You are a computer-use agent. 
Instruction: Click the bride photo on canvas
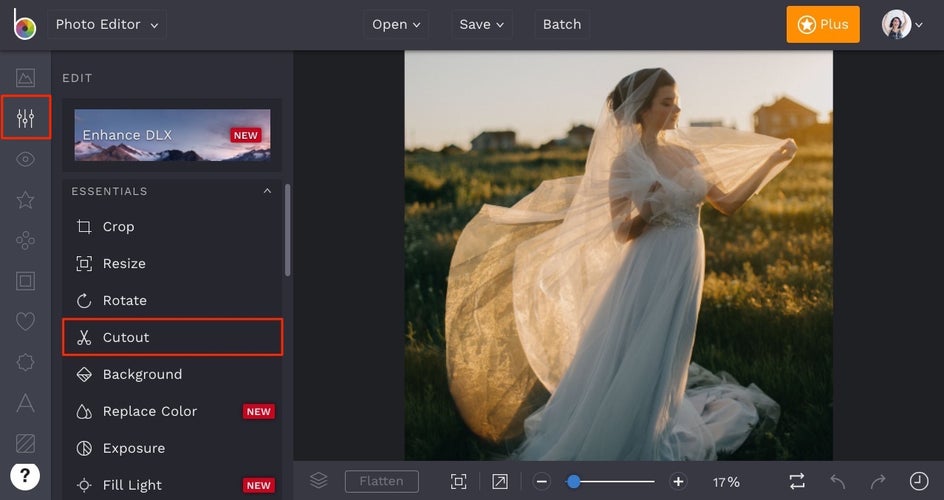[x=618, y=255]
